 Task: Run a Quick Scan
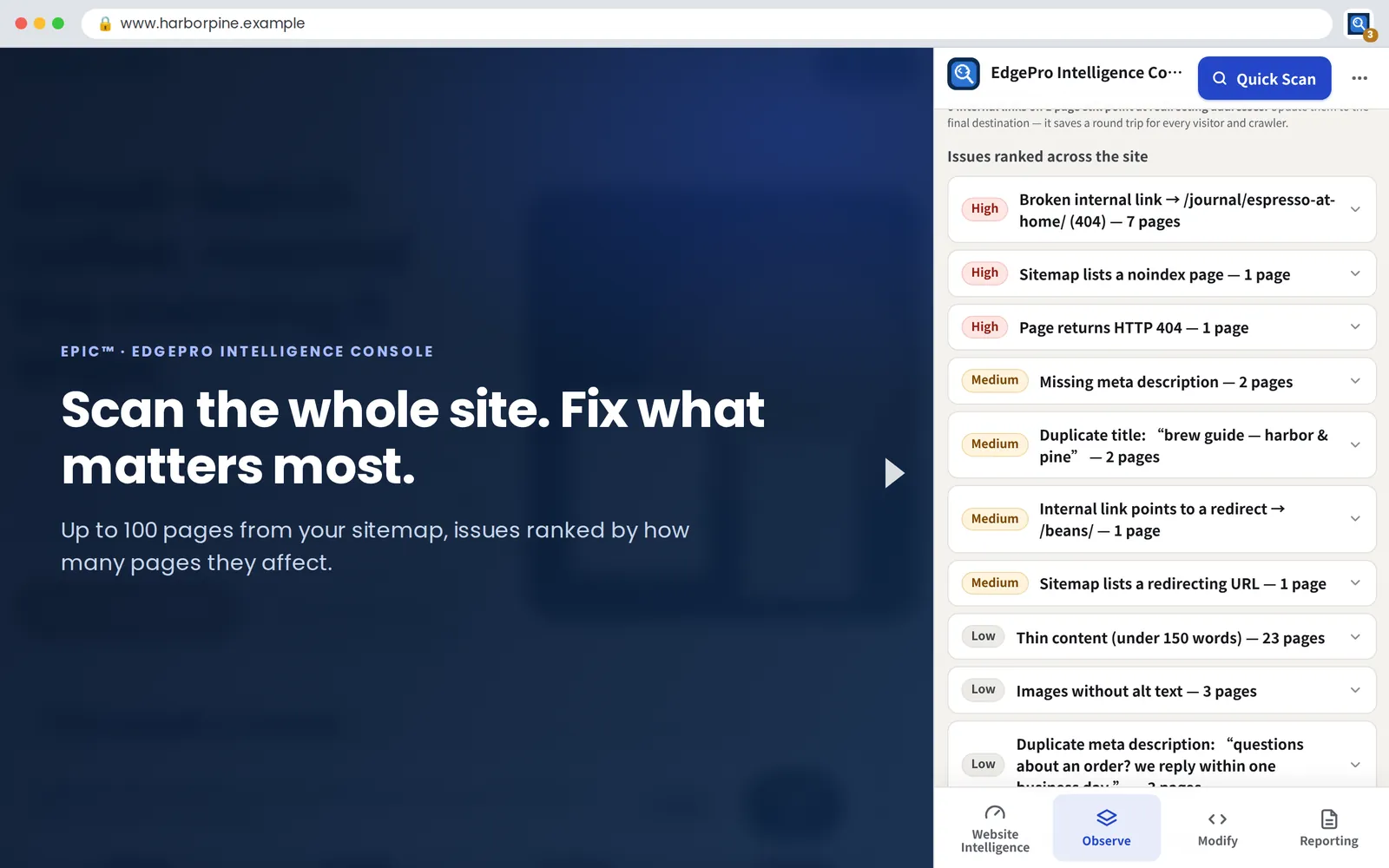pos(1264,78)
